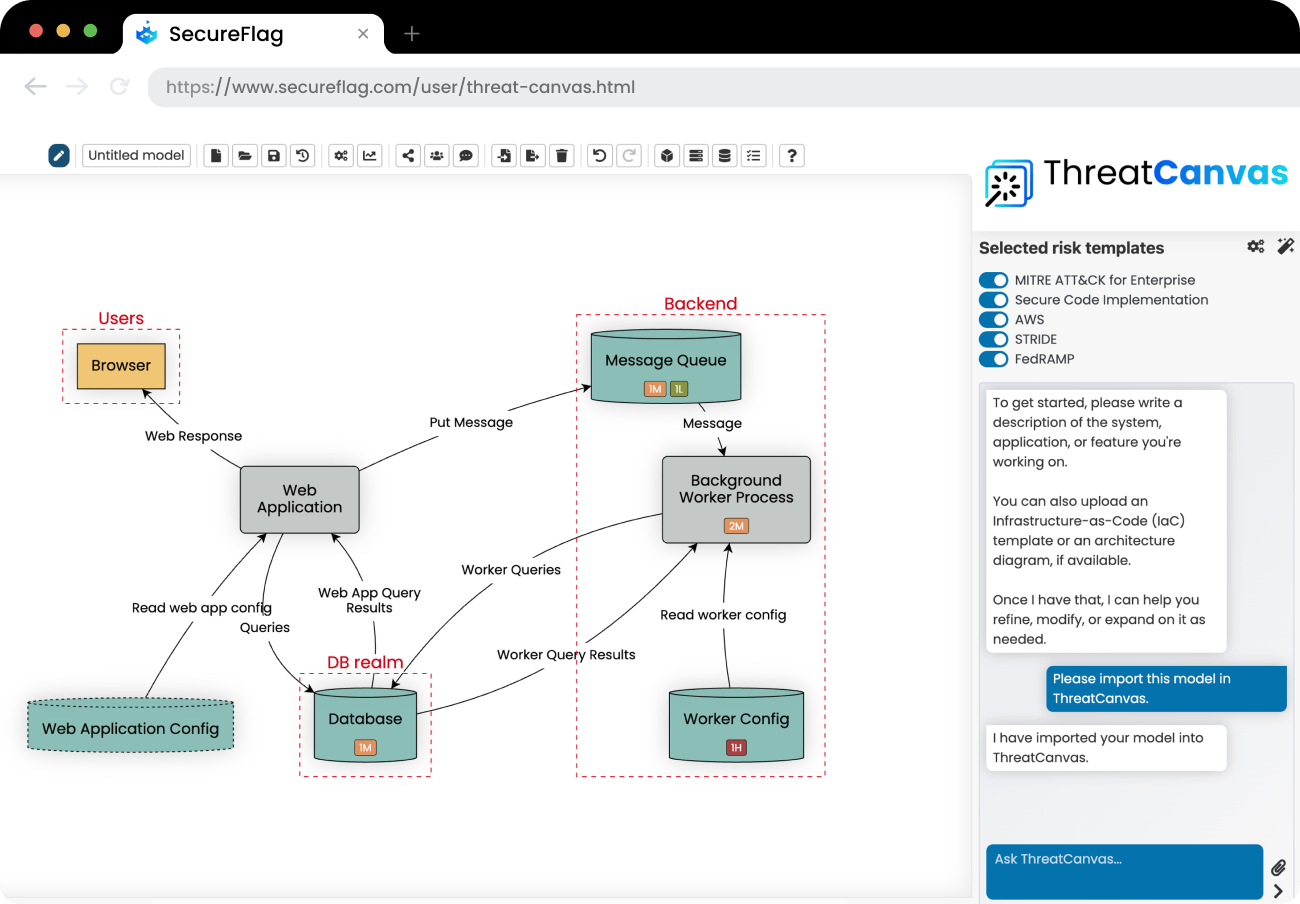The height and width of the screenshot is (904, 1300).
Task: Focus the Ask ThreatCanvas input field
Action: pos(1124,872)
